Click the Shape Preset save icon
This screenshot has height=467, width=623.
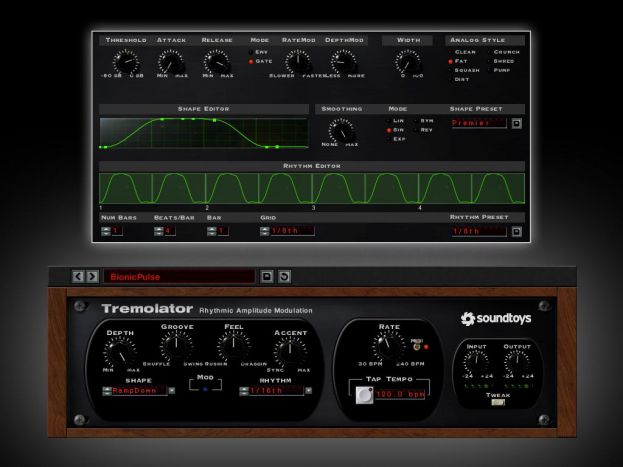click(x=517, y=124)
